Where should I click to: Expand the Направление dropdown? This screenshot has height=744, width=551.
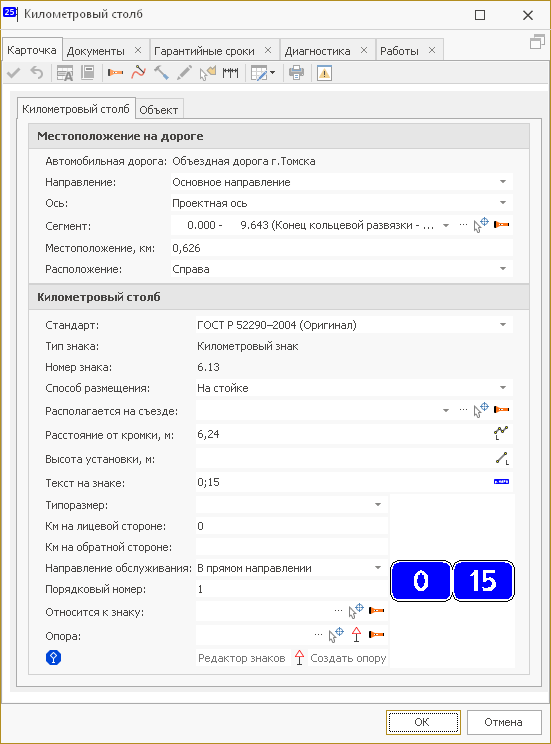coord(503,182)
